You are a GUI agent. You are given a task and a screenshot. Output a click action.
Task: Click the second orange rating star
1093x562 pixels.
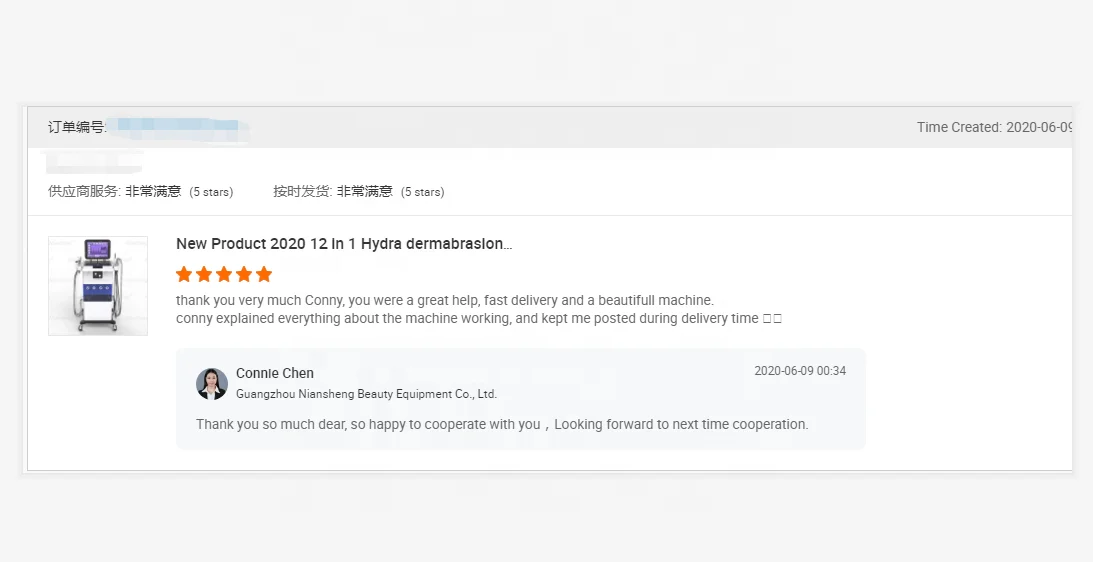click(204, 274)
